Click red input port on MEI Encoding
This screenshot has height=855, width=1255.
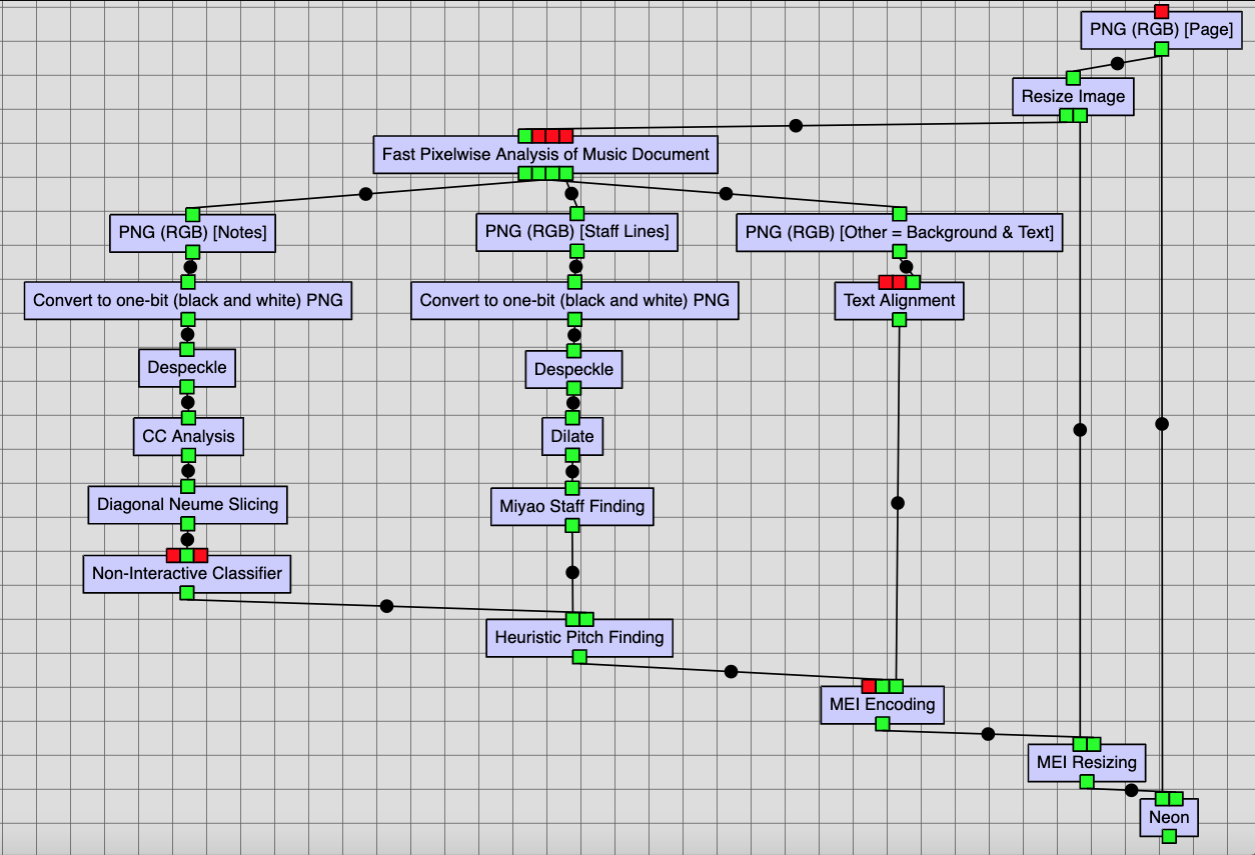tap(868, 686)
